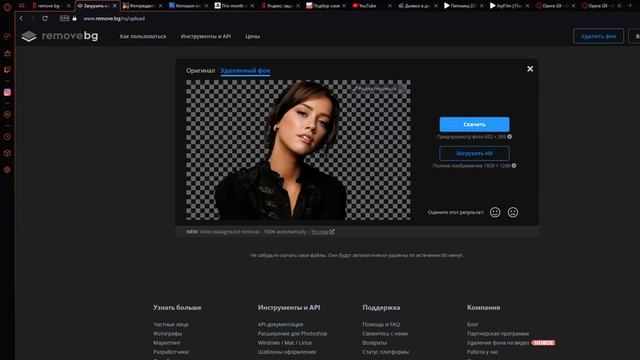Go back with the browser back arrow

pos(21,18)
